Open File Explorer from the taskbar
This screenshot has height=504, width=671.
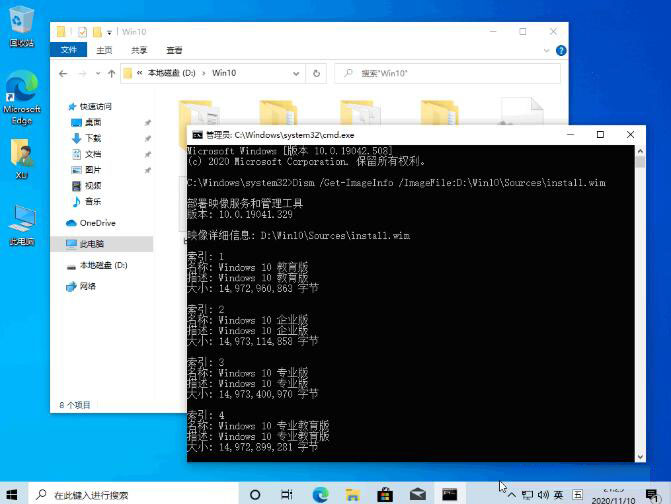pos(353,495)
